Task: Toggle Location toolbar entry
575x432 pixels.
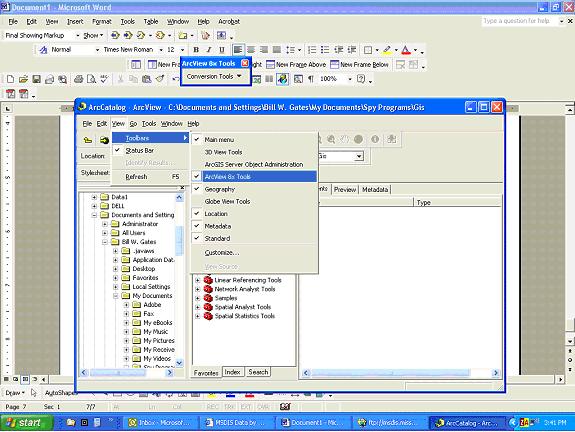Action: (254, 213)
